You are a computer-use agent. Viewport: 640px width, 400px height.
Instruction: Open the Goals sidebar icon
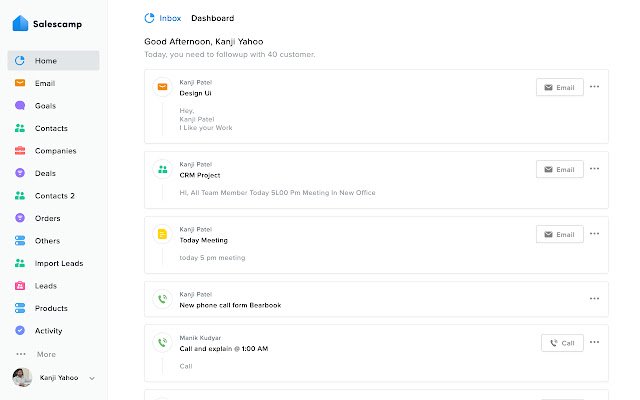click(20, 105)
